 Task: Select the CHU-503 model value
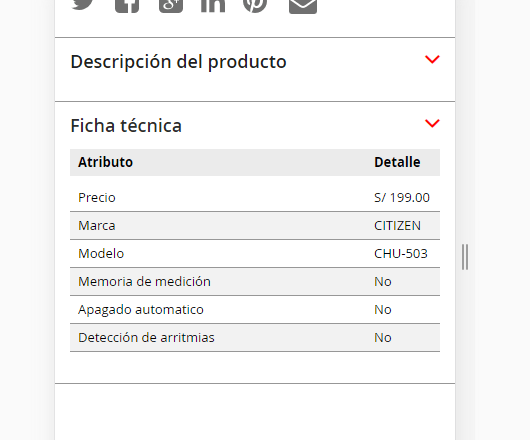401,254
